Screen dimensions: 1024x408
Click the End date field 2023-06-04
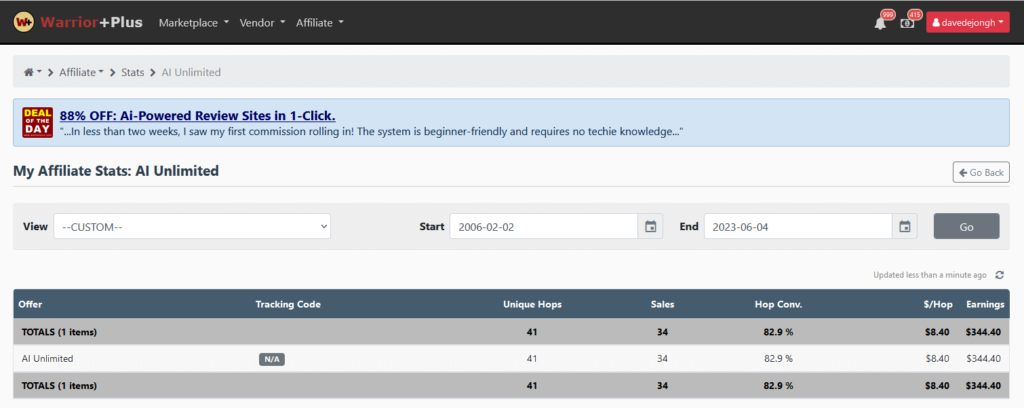(798, 227)
